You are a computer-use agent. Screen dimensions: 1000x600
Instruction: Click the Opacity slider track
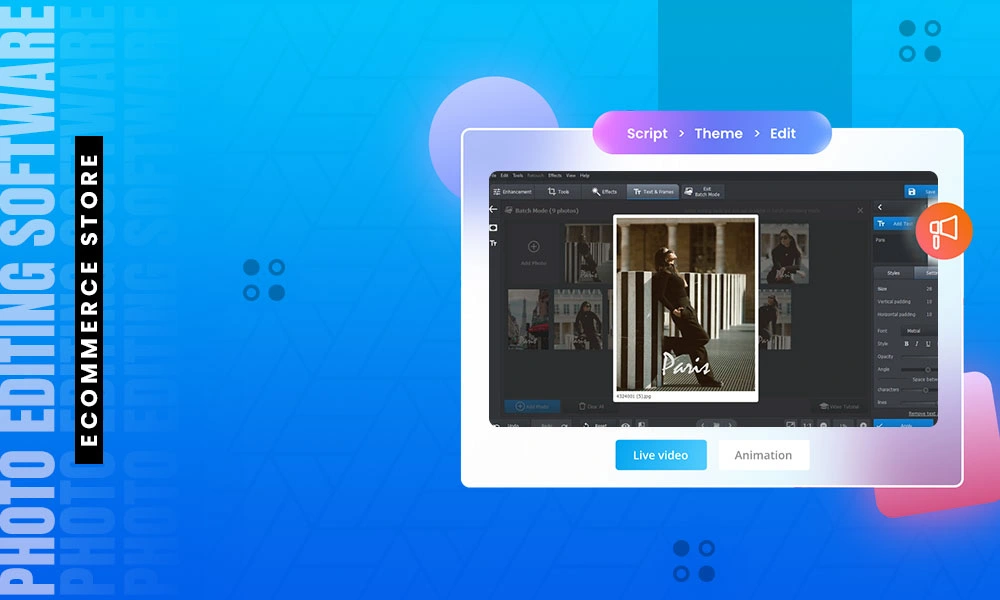click(919, 356)
